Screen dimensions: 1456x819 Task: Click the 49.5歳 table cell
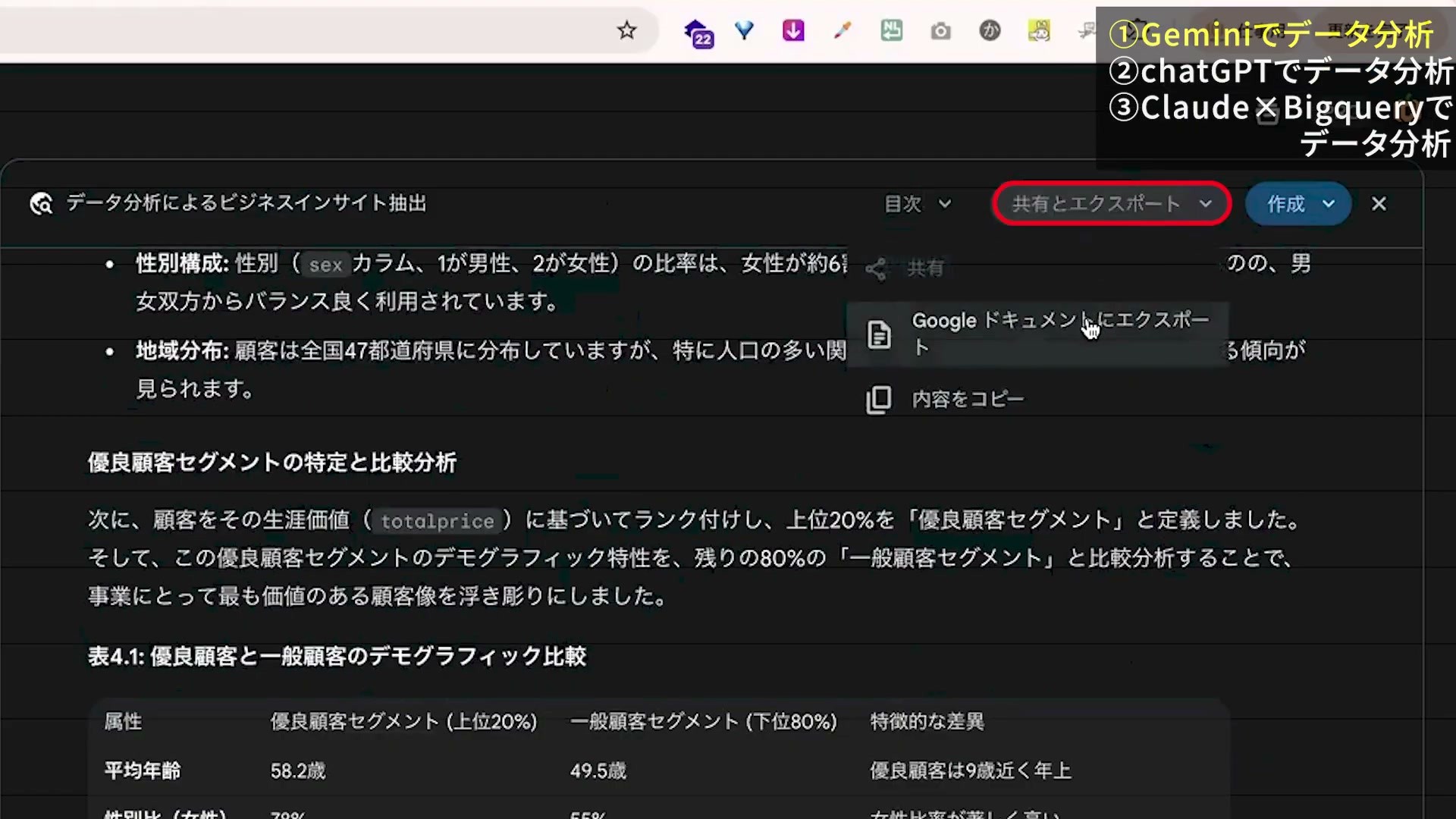point(598,771)
